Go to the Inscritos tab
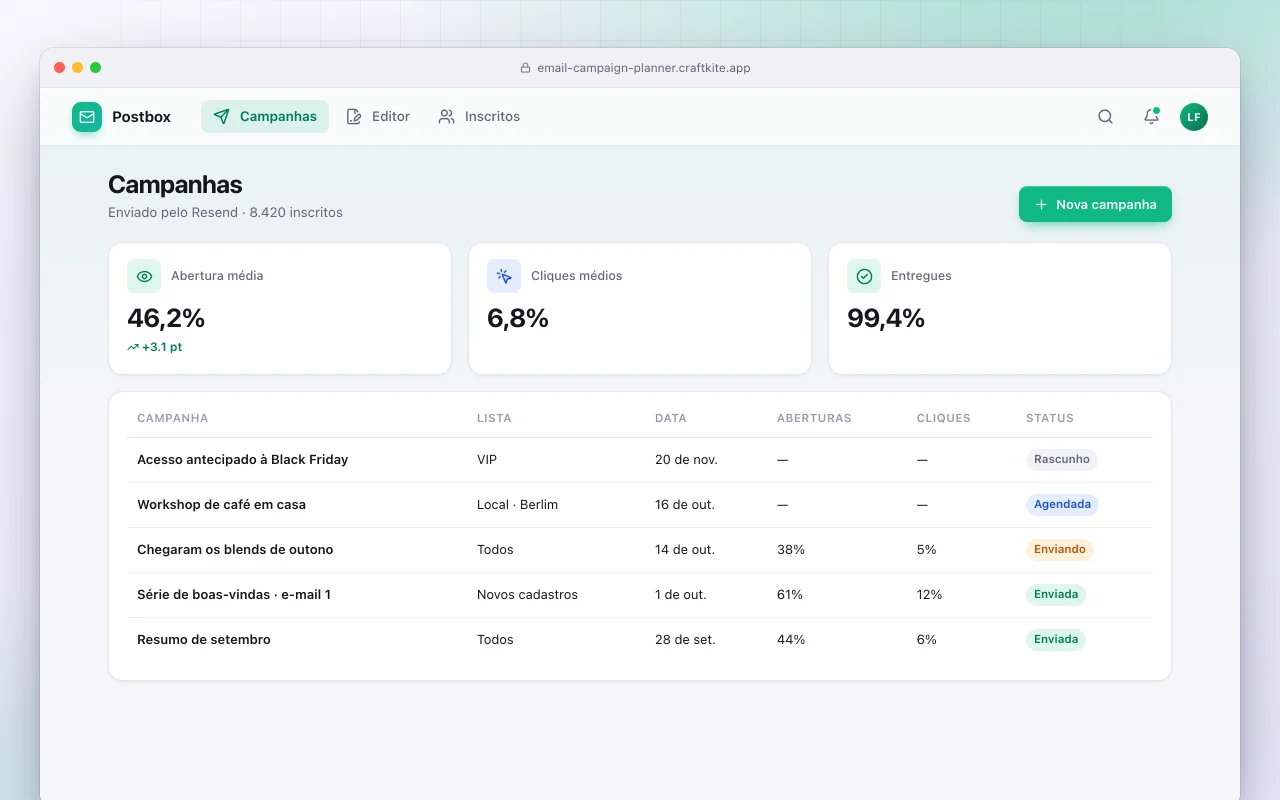The image size is (1280, 800). click(x=479, y=117)
